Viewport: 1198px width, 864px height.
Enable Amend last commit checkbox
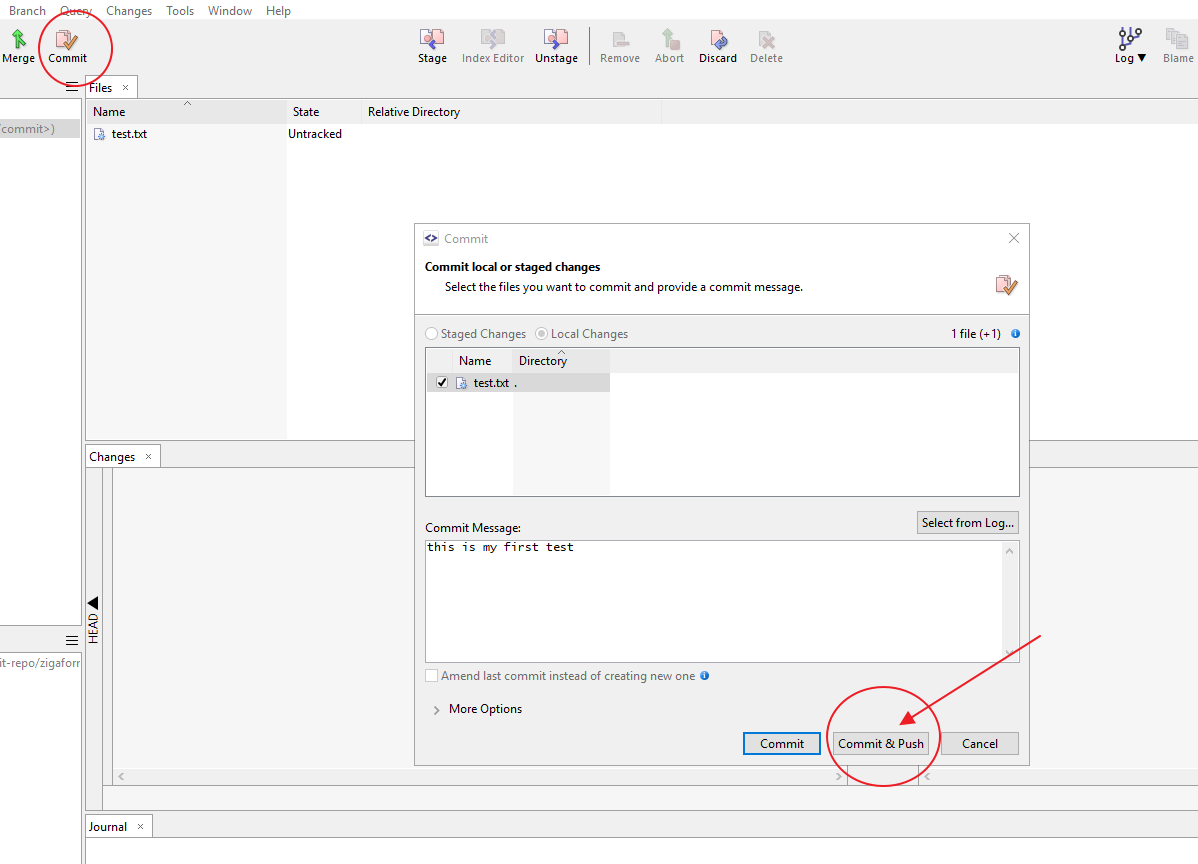[x=432, y=676]
